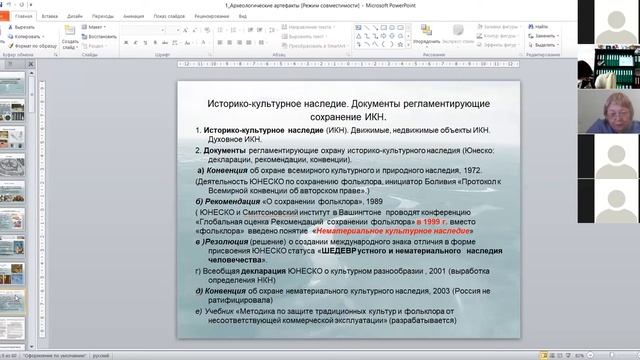Open clipboard pane launcher

(56, 54)
